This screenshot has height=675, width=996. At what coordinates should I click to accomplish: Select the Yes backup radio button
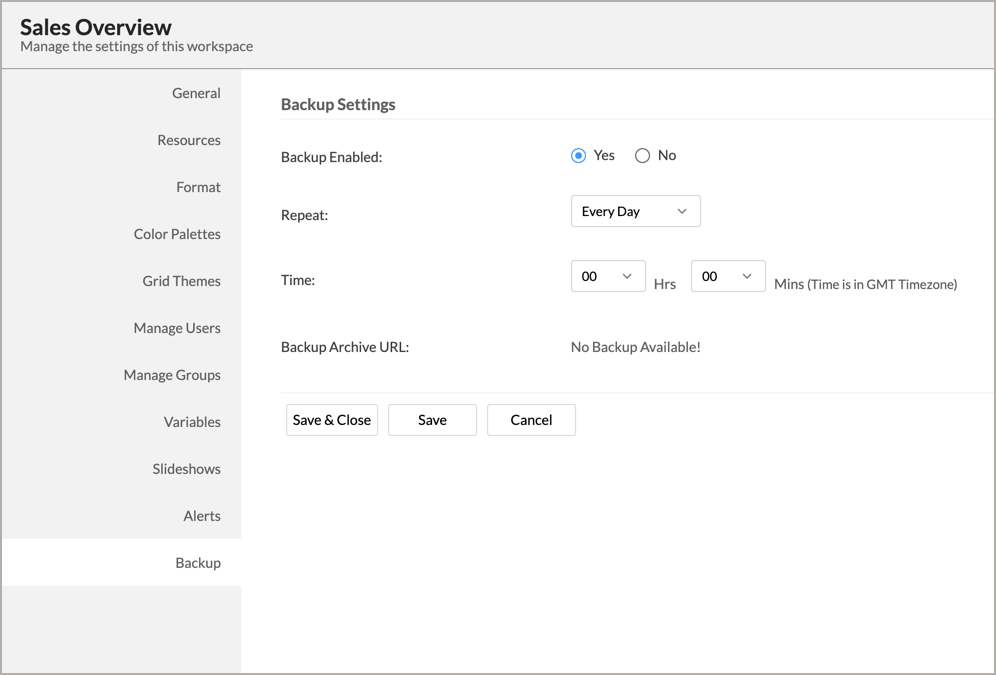pyautogui.click(x=578, y=156)
